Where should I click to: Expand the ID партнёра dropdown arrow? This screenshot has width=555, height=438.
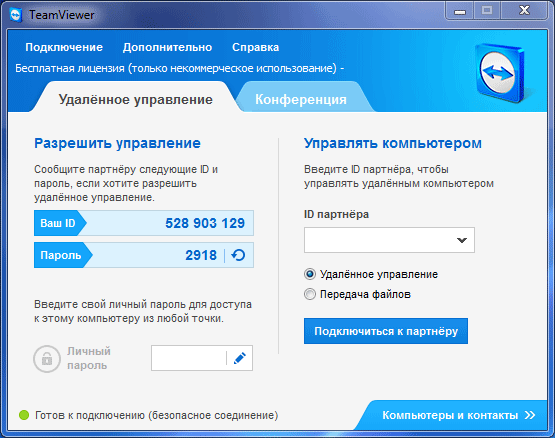(462, 240)
